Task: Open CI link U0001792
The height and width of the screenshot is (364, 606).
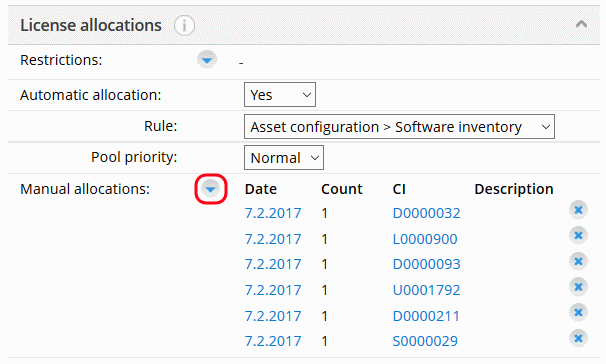Action: [426, 290]
